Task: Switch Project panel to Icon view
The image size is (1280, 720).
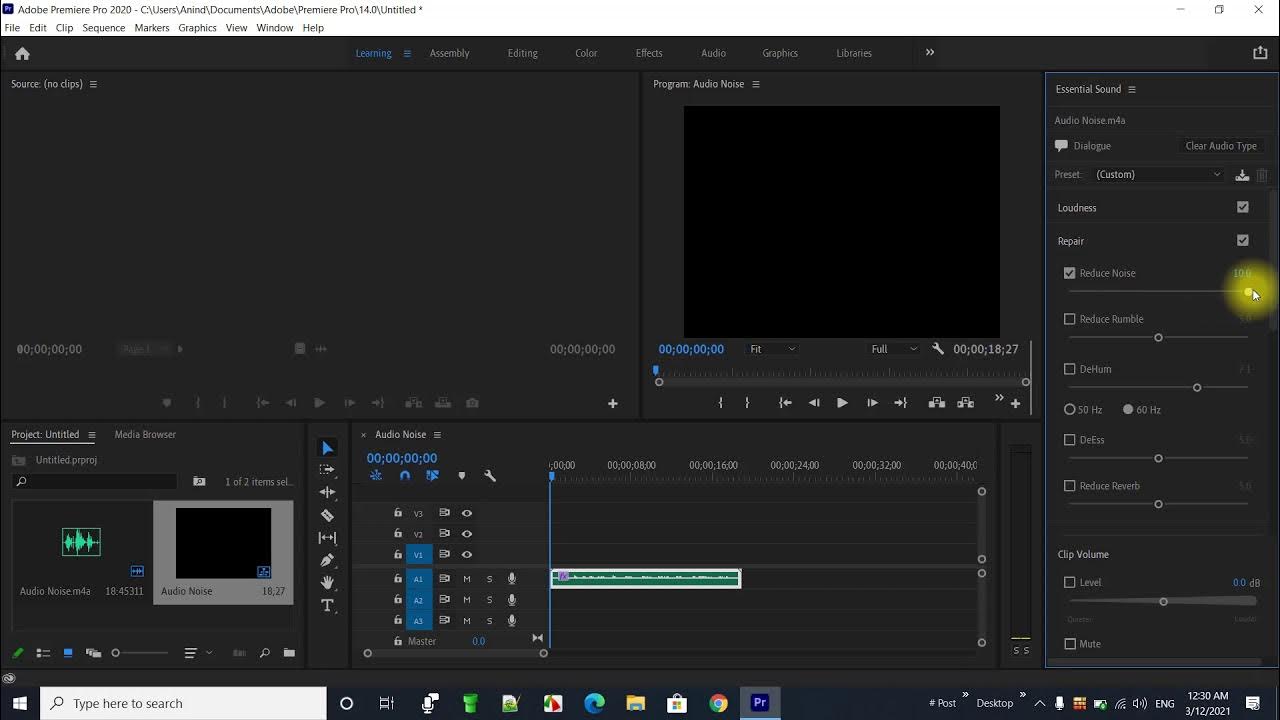Action: (68, 653)
